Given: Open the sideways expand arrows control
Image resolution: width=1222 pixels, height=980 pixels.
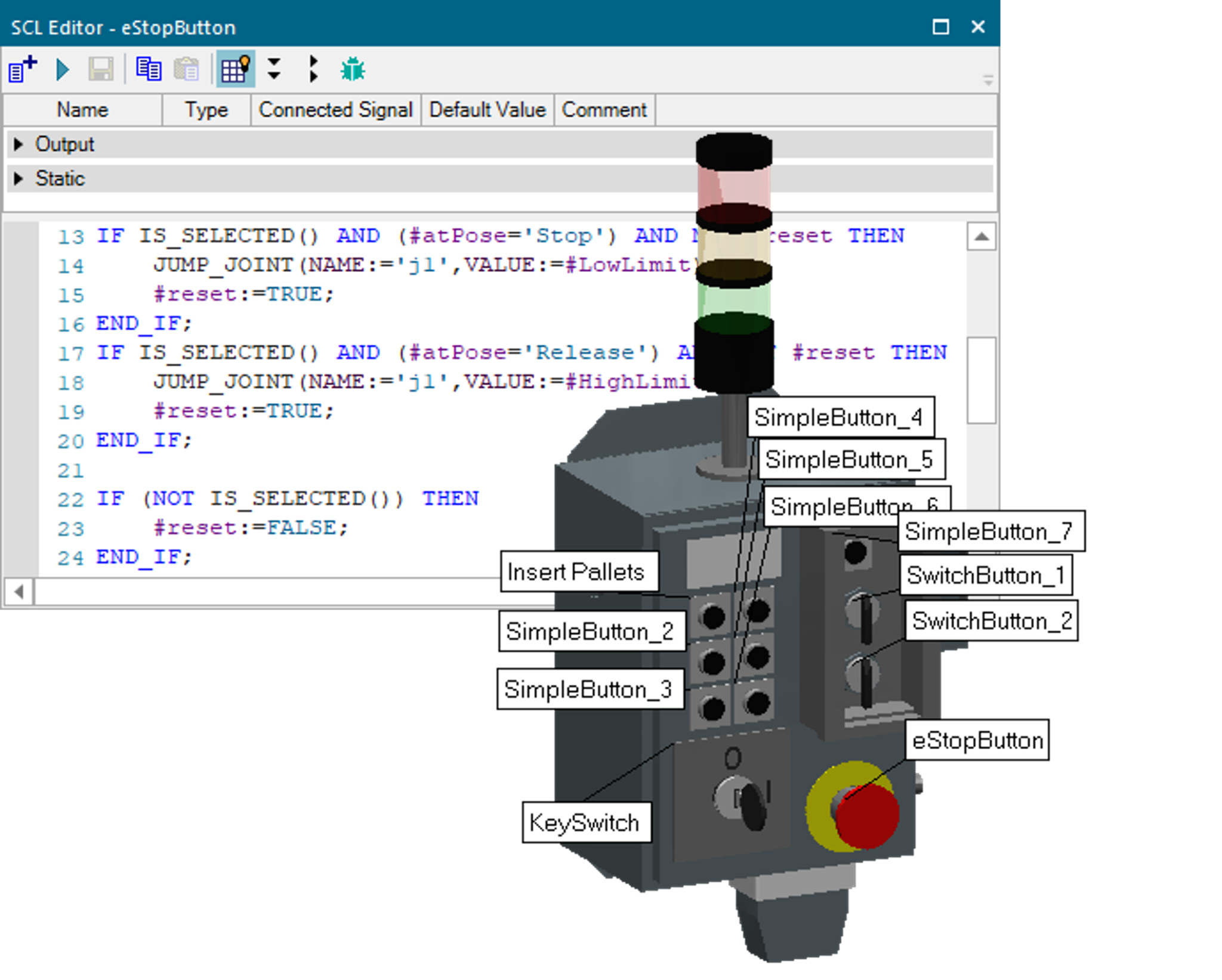Looking at the screenshot, I should [x=313, y=70].
